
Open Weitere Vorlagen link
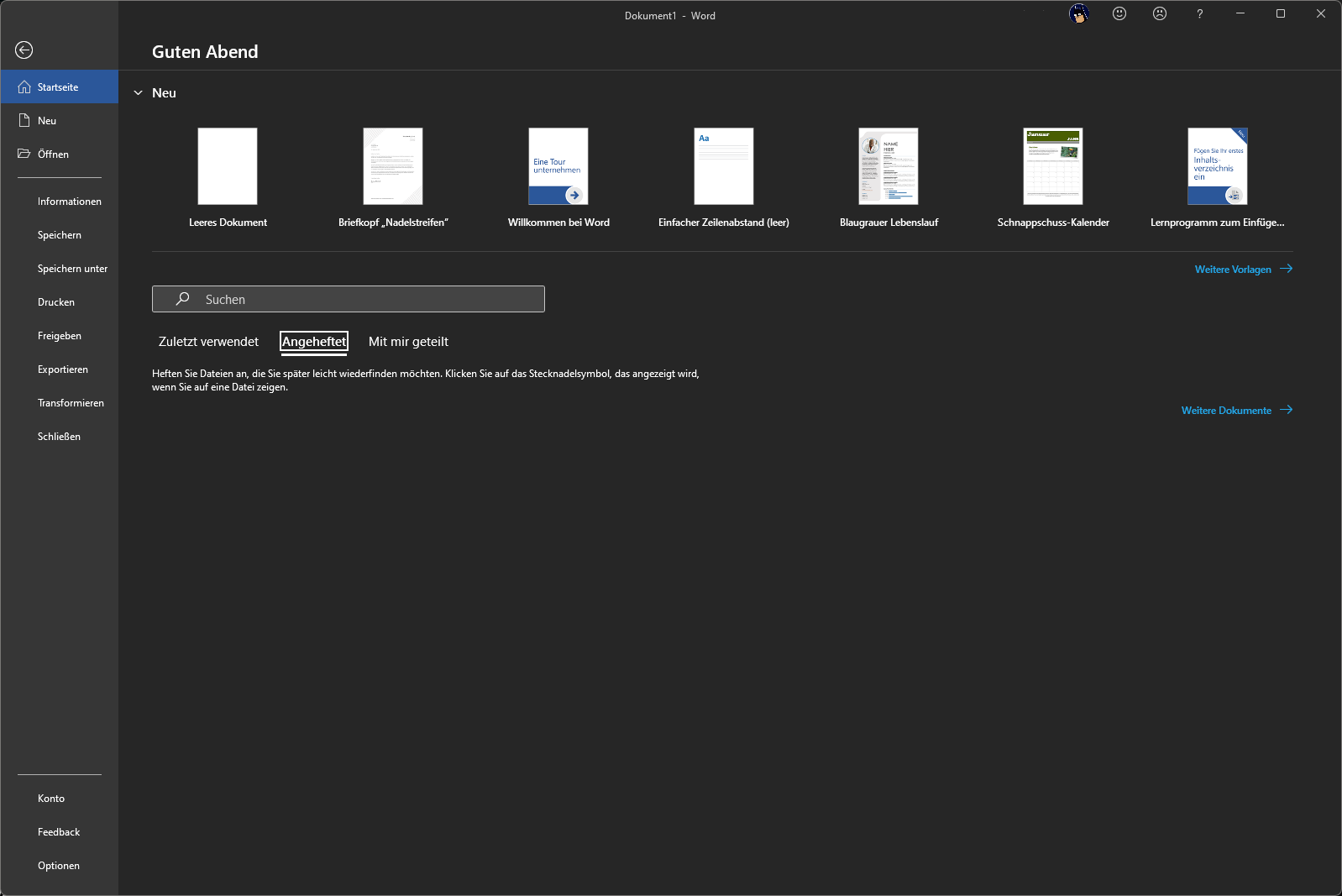pyautogui.click(x=1233, y=270)
